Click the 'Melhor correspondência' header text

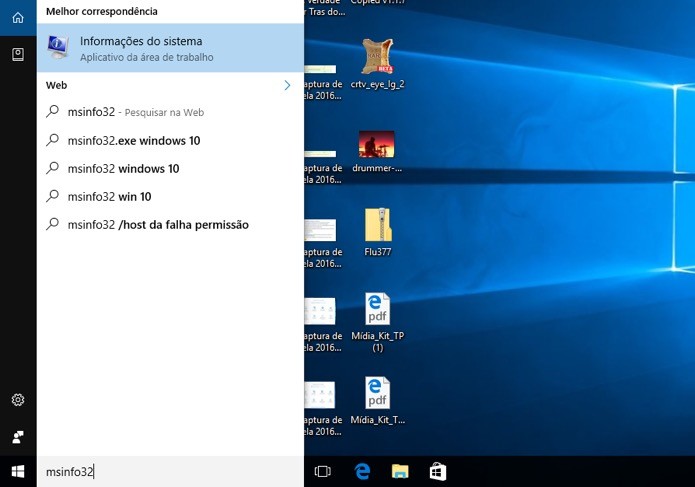click(x=102, y=12)
